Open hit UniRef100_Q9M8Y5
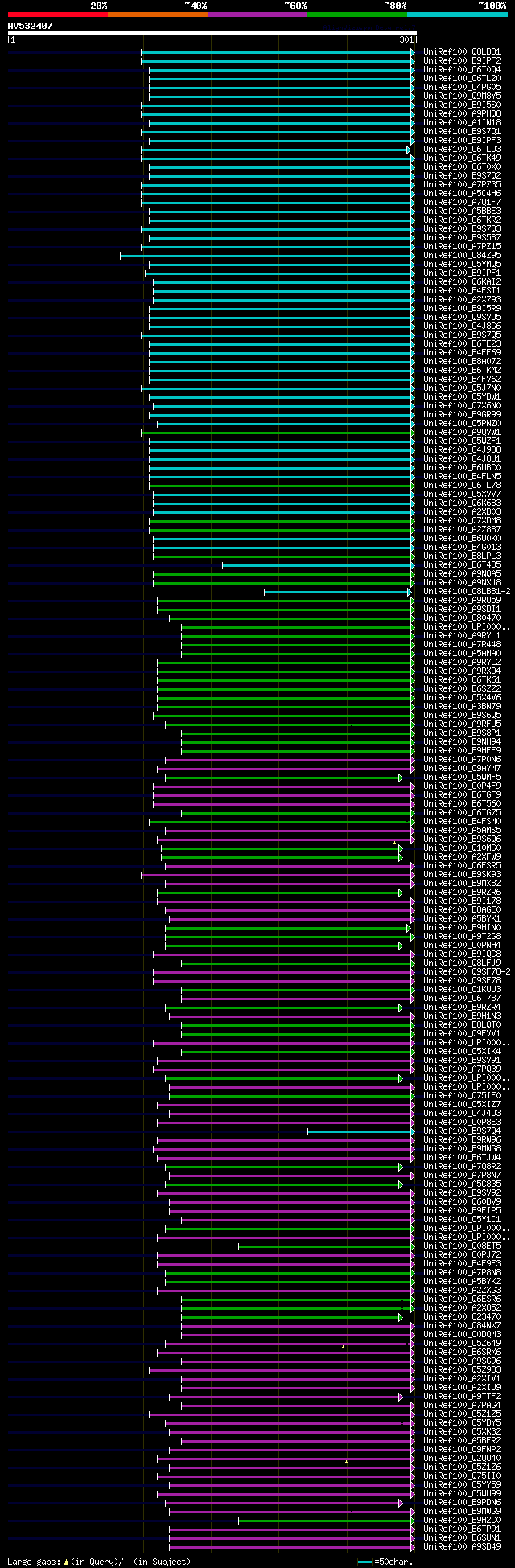The height and width of the screenshot is (1568, 515). coord(462,96)
